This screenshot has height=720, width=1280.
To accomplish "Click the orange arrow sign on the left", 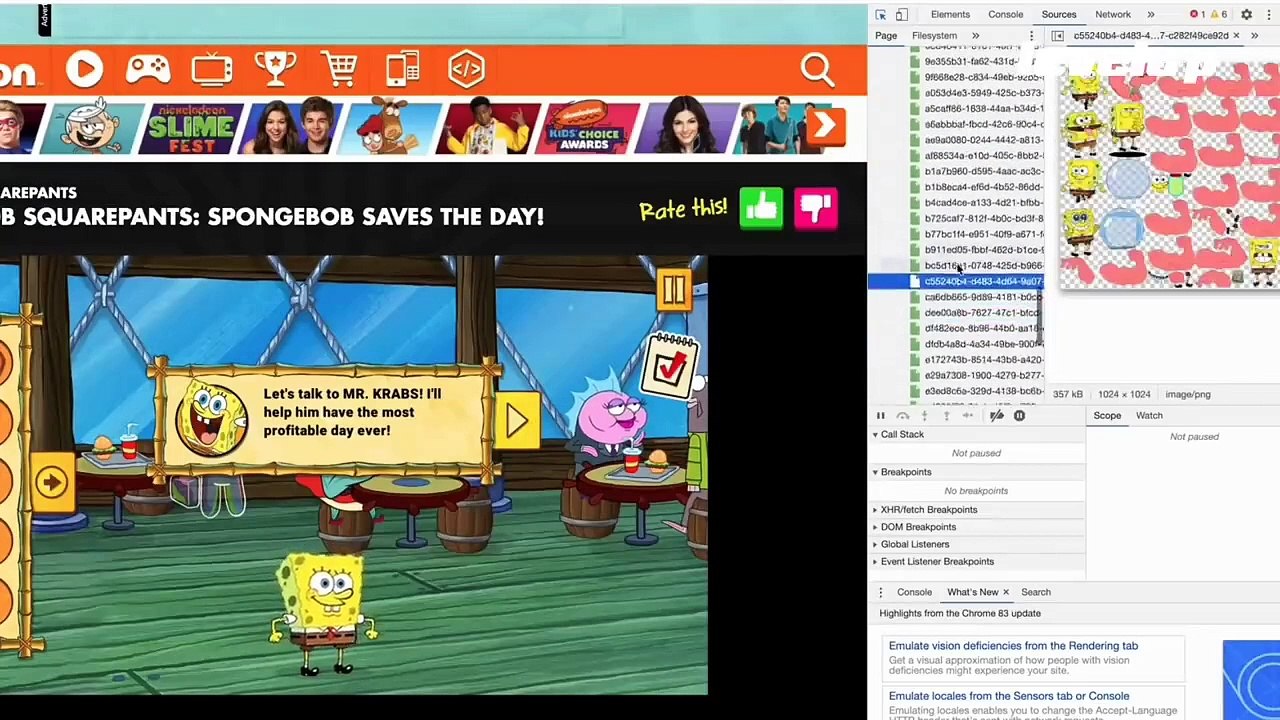I will pos(52,482).
